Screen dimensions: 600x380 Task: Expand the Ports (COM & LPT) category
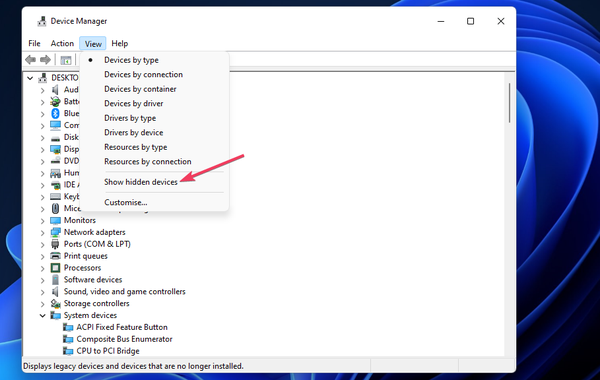click(x=42, y=245)
